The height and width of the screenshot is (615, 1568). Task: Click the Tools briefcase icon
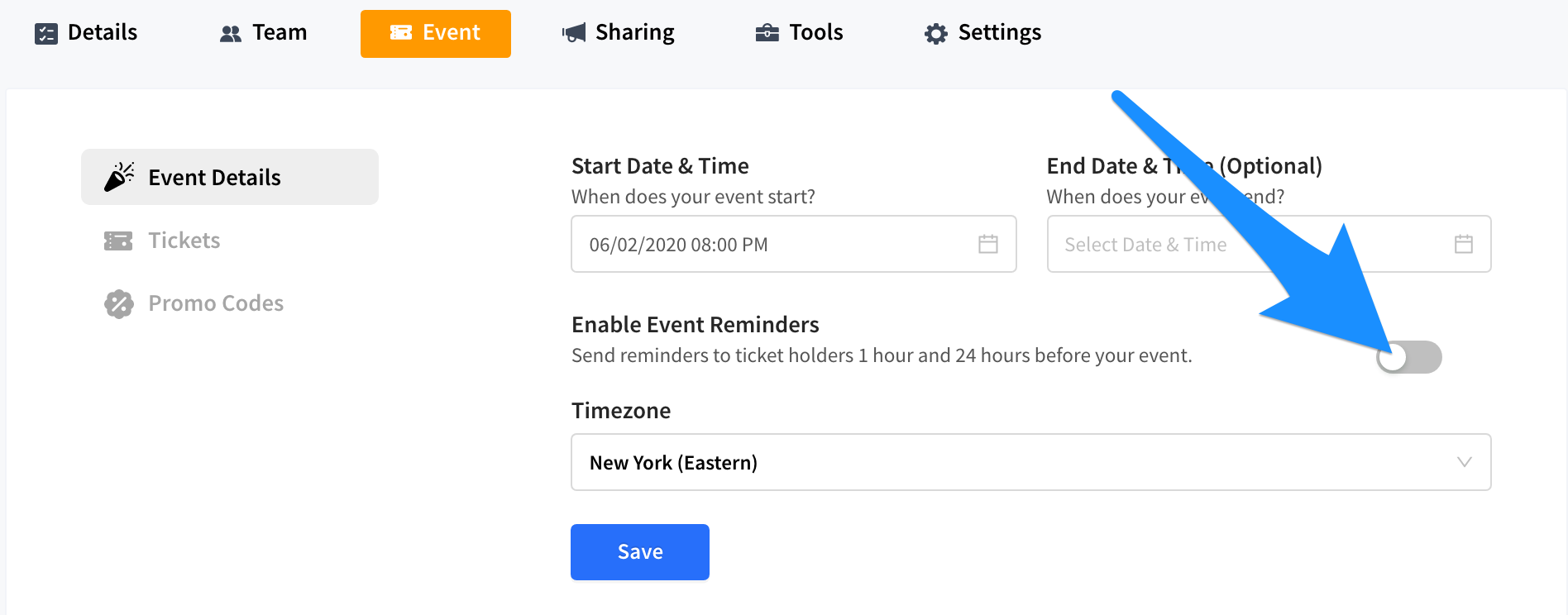767,33
